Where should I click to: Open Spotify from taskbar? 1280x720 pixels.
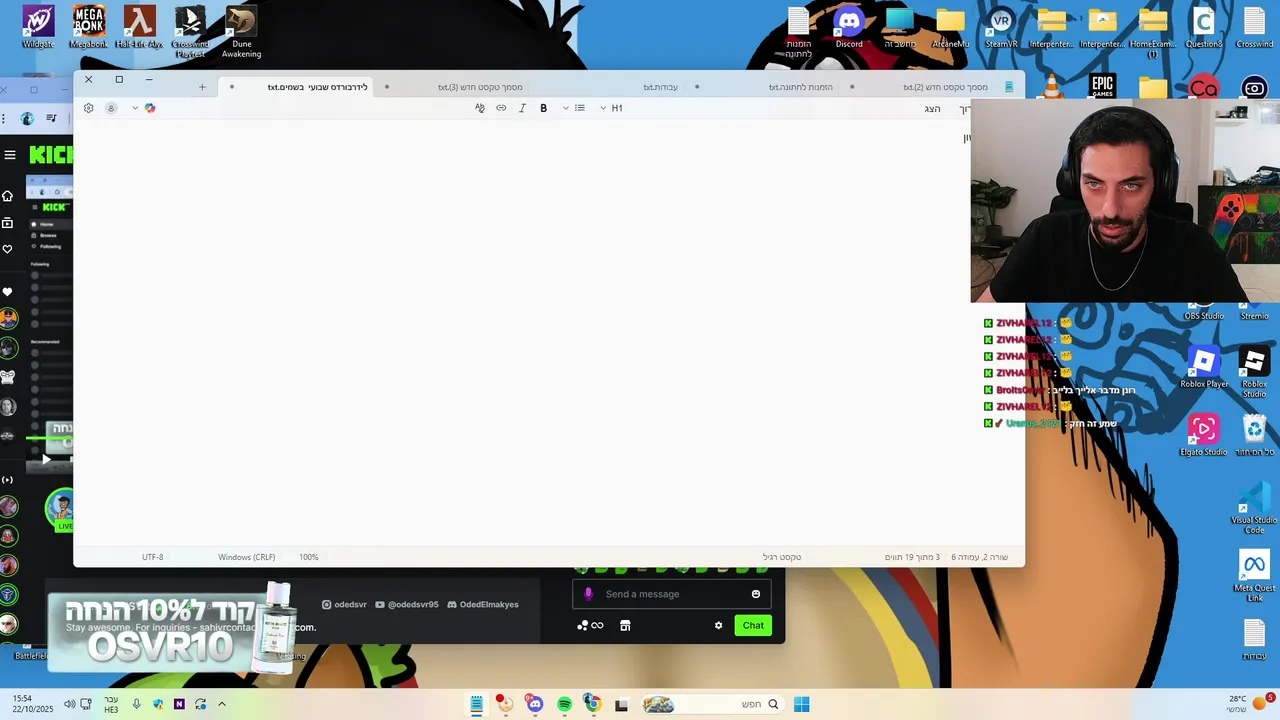[x=564, y=705]
